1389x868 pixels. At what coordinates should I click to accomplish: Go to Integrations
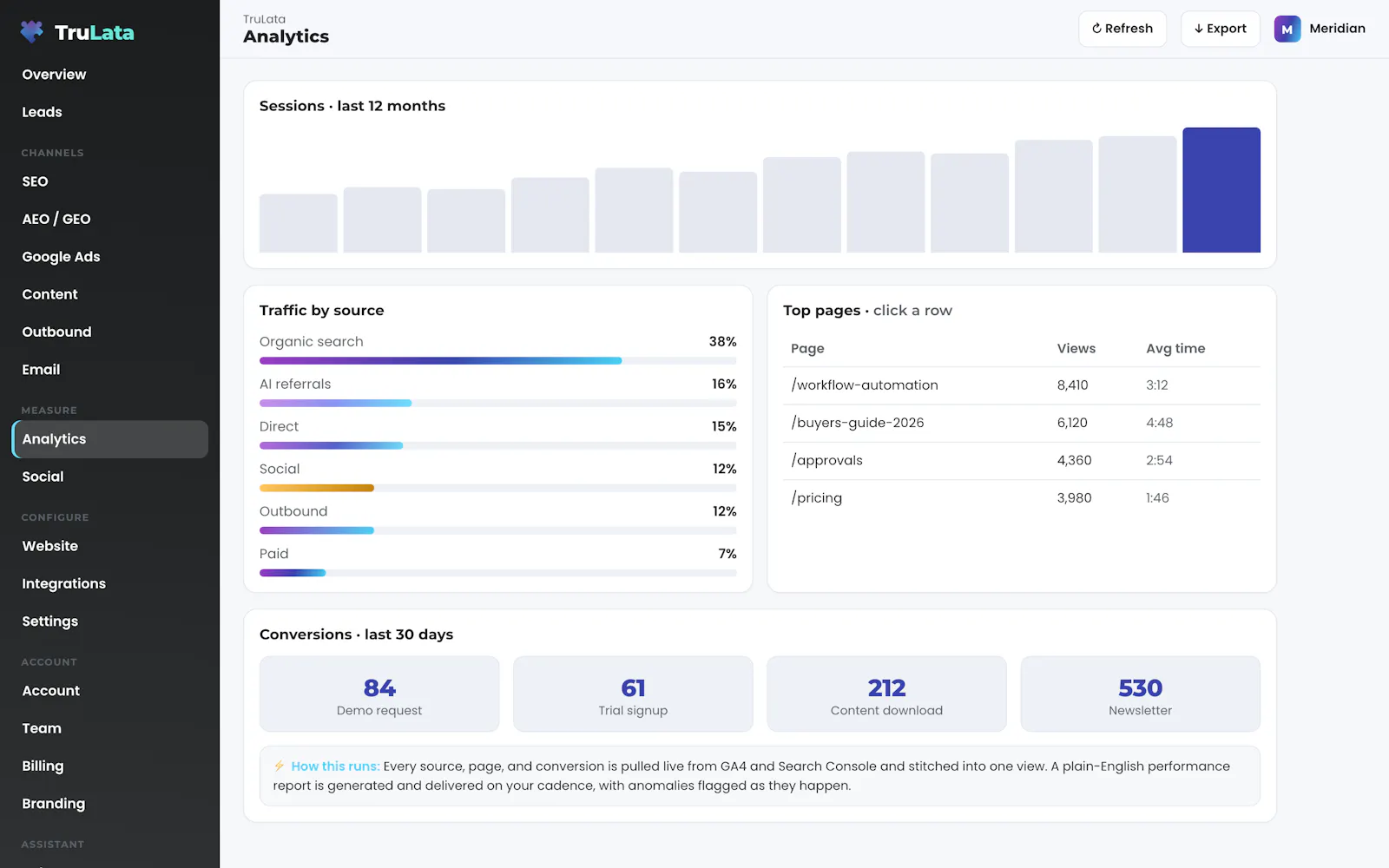click(110, 583)
